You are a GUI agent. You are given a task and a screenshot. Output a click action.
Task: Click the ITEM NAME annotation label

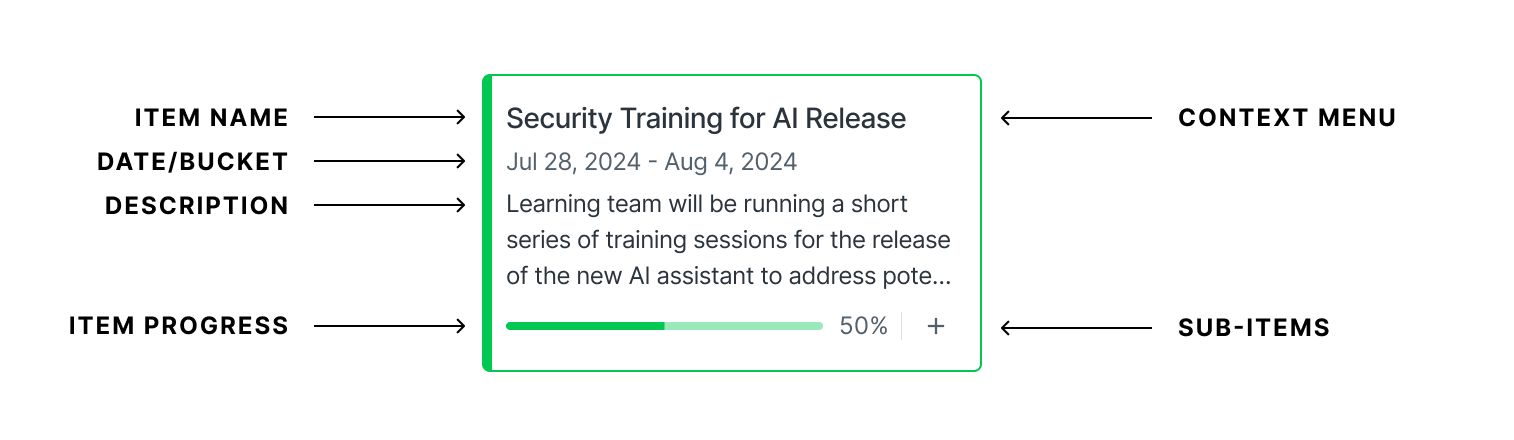tap(212, 118)
